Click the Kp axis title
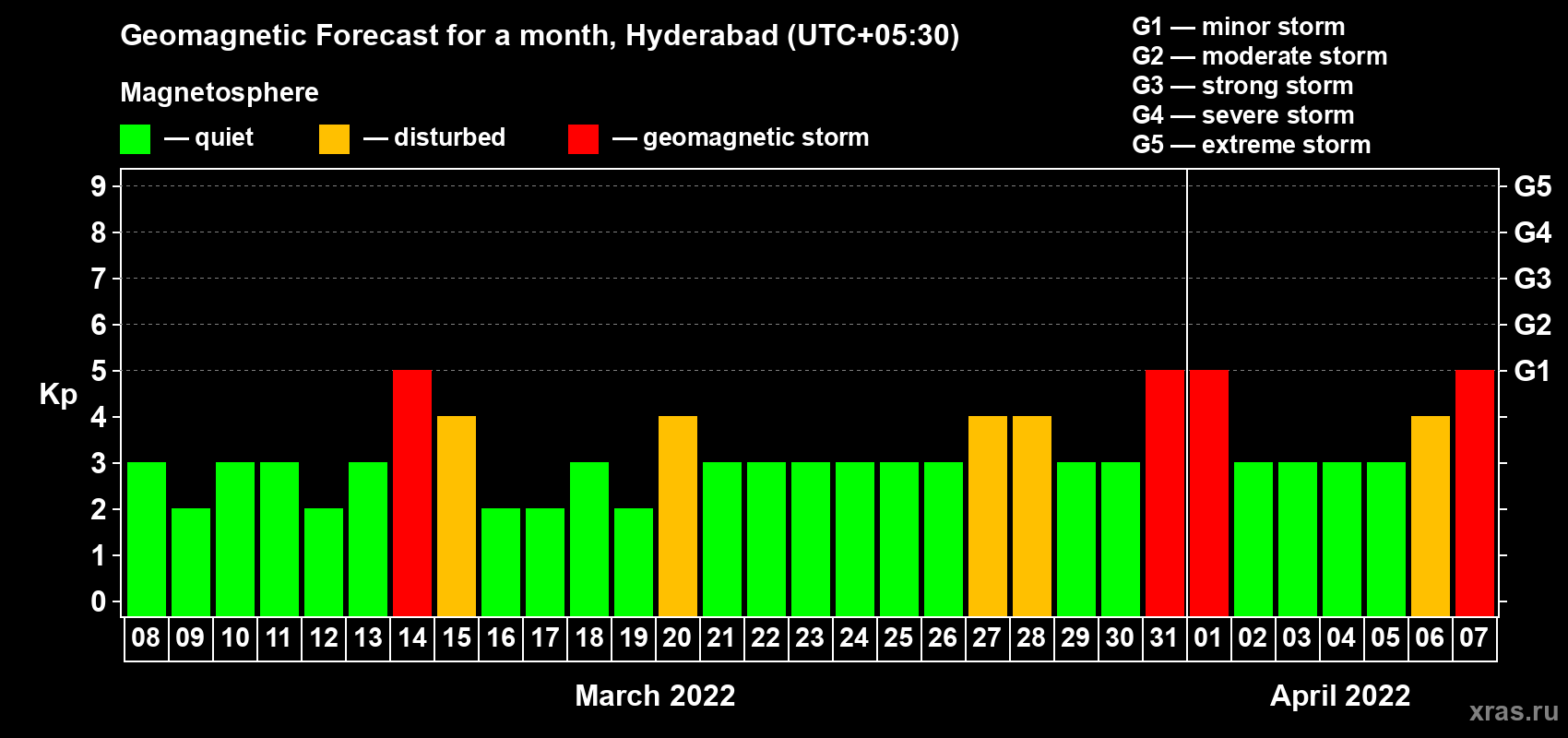The height and width of the screenshot is (738, 1568). click(58, 395)
